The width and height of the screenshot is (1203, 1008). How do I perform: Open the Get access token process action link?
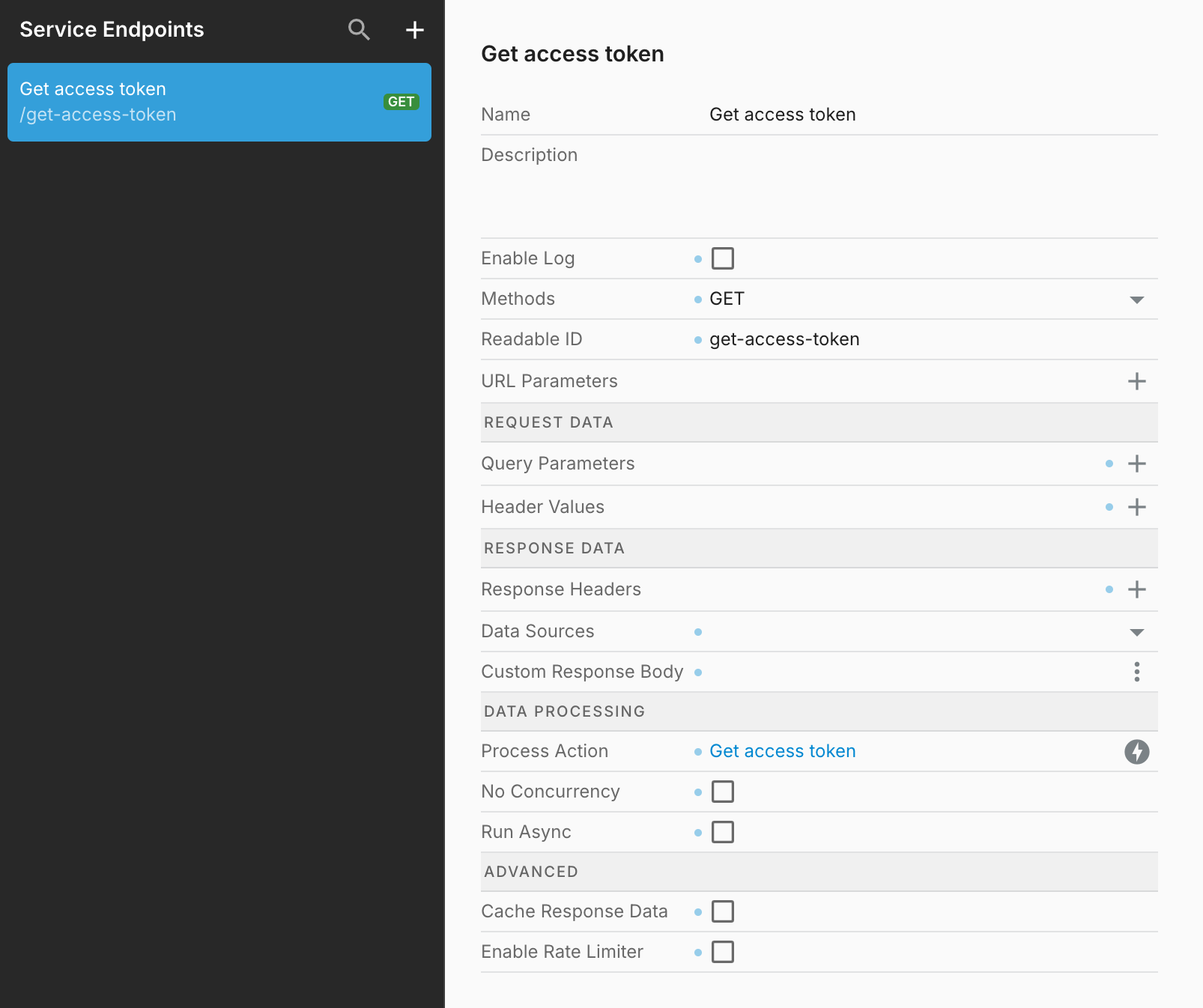(782, 751)
